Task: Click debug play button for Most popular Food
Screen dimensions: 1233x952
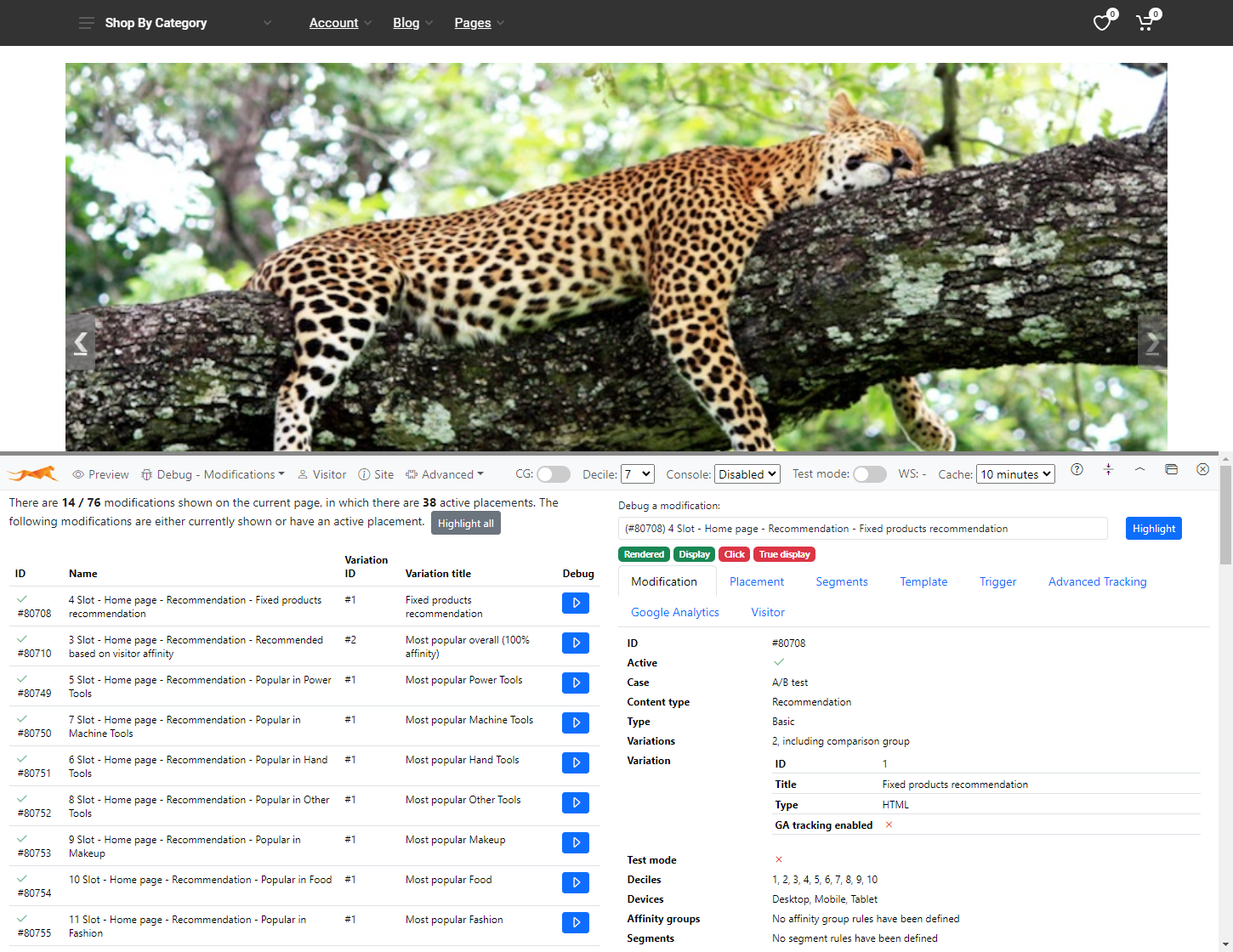Action: point(576,882)
